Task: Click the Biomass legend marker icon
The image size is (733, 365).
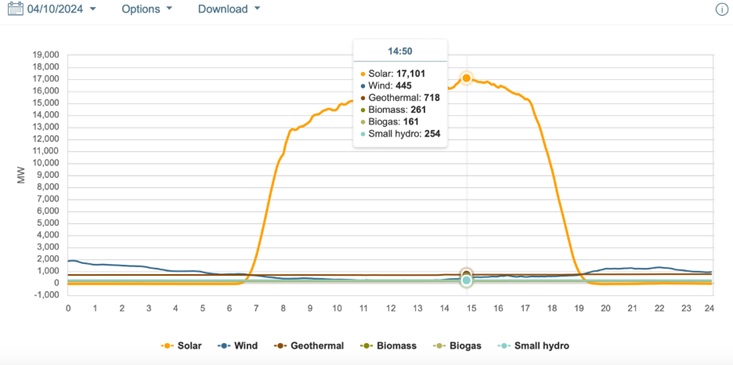Action: 366,346
